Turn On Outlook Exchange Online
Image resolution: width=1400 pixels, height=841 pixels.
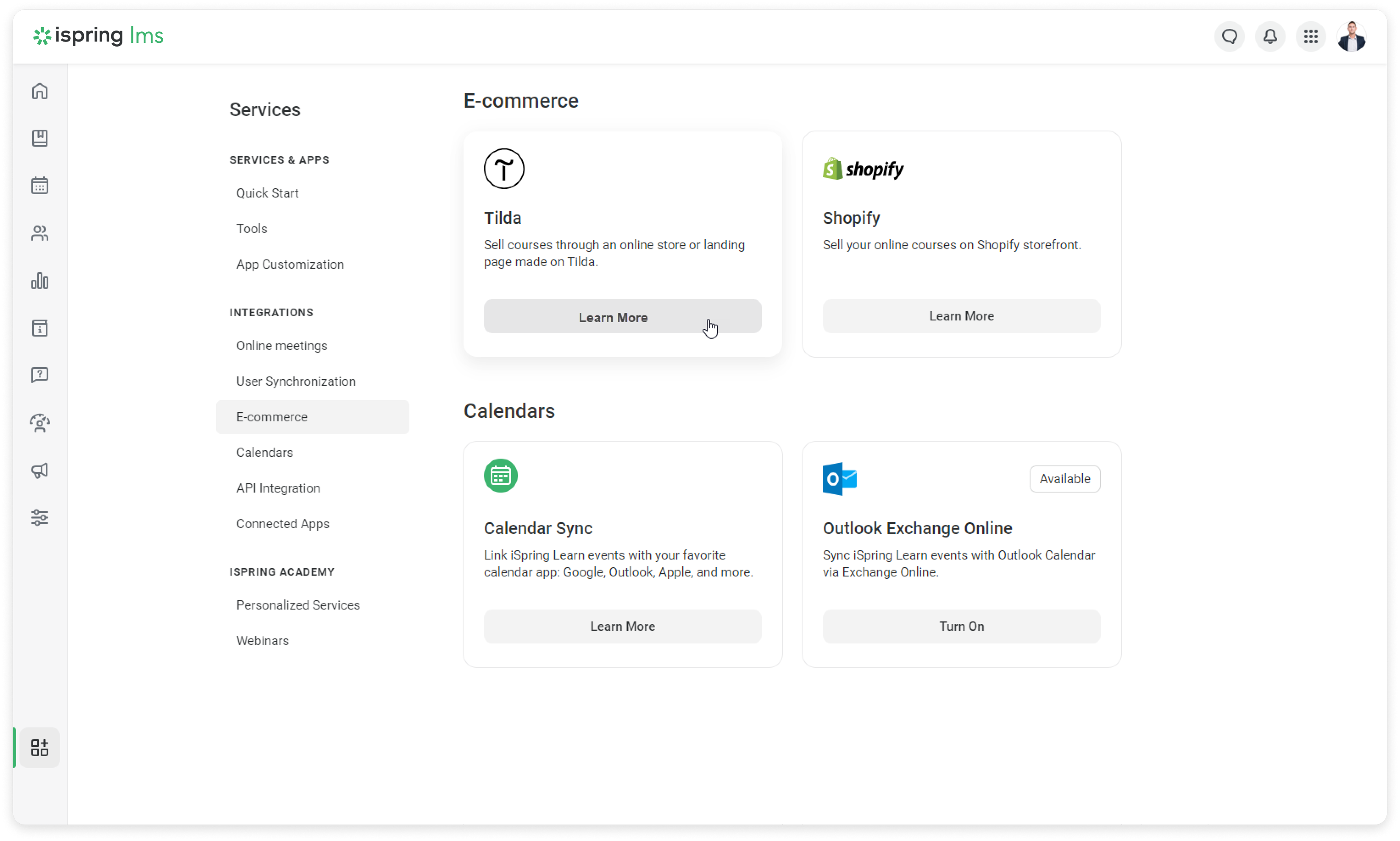(961, 626)
